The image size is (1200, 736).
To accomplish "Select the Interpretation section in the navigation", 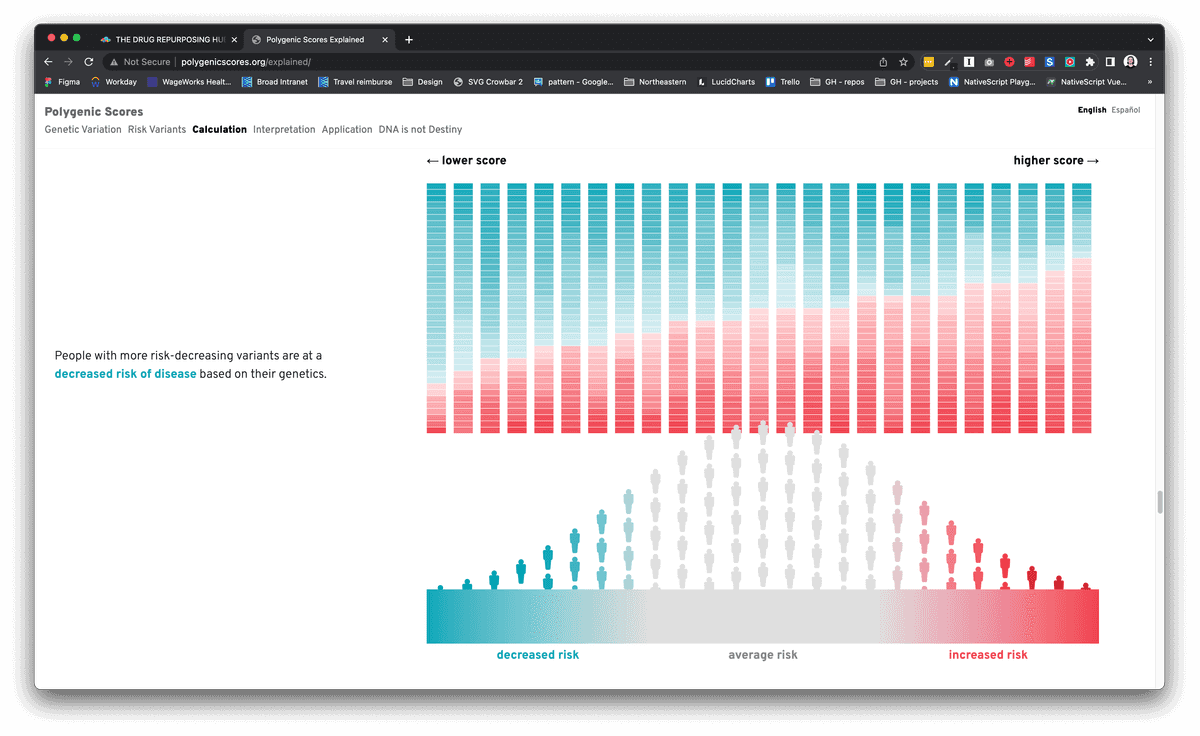I will pyautogui.click(x=284, y=129).
